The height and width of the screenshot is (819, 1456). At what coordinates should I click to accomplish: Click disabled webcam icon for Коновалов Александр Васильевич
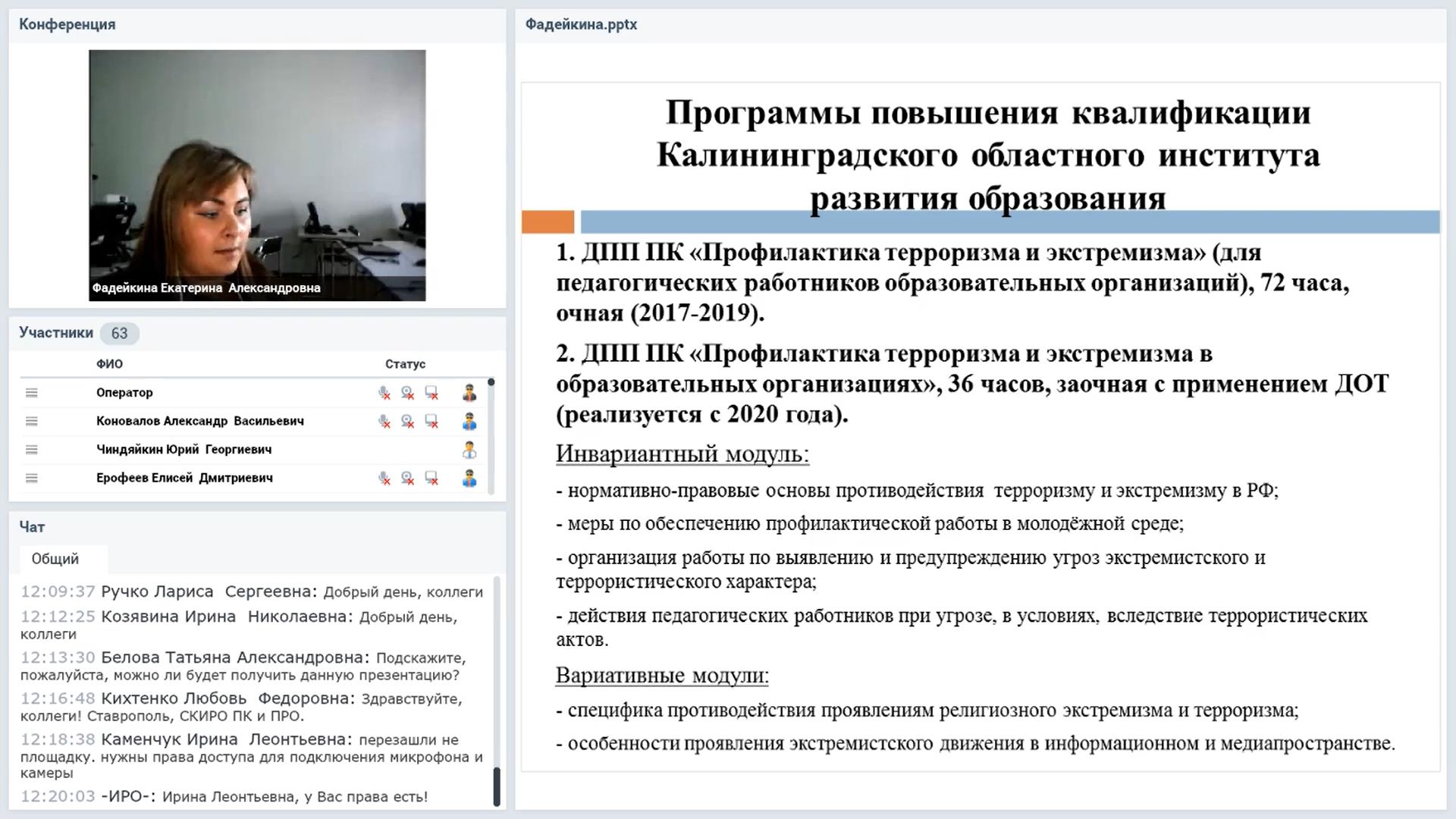(x=408, y=421)
